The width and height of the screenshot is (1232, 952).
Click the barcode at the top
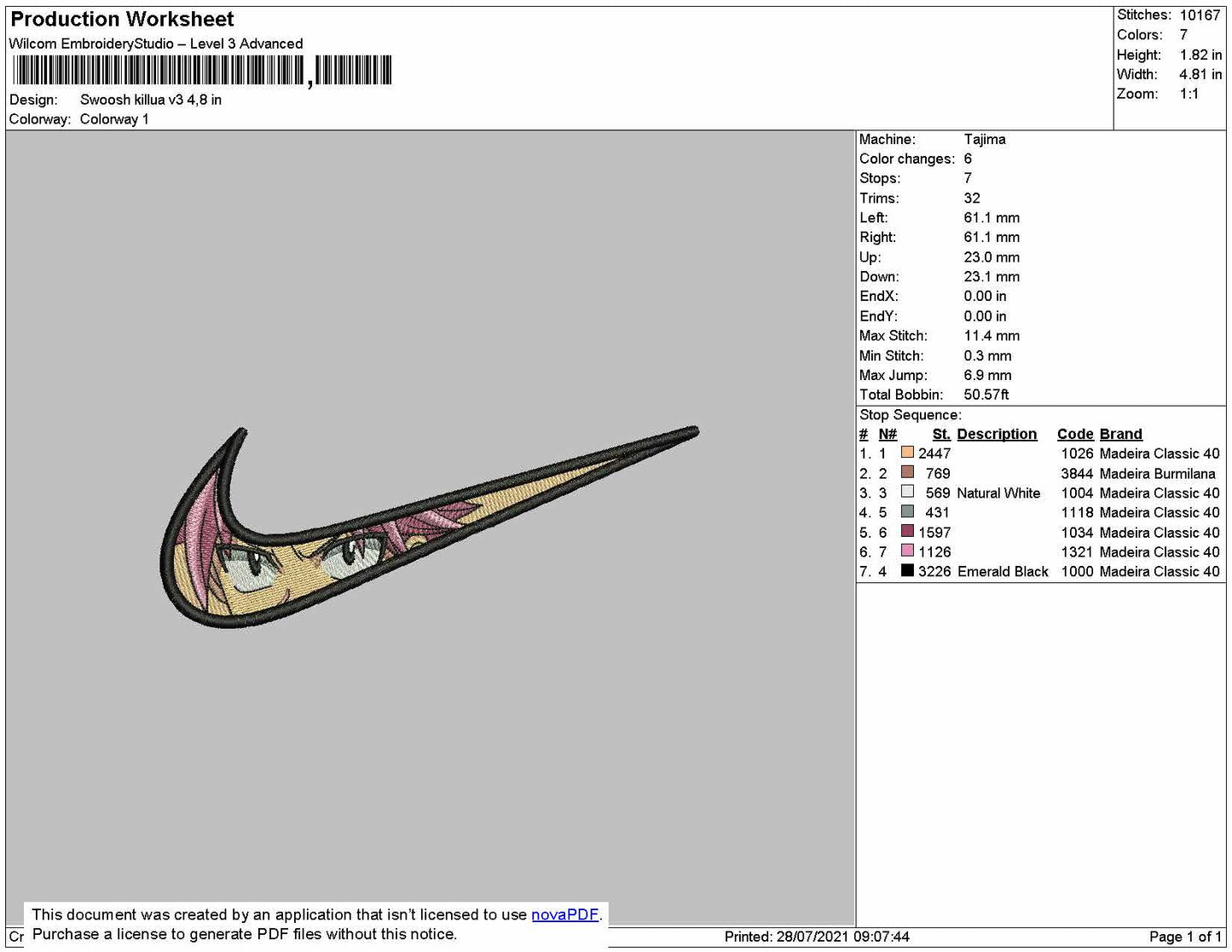tap(202, 70)
